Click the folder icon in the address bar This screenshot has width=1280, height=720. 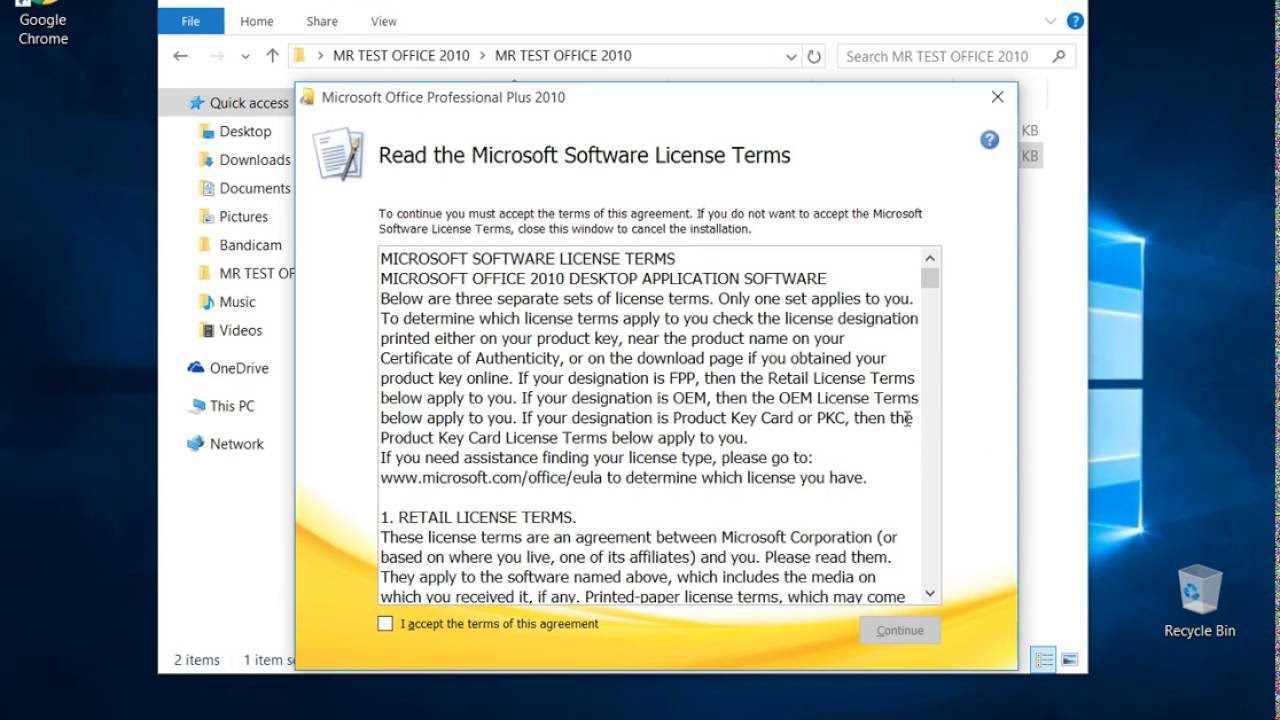click(299, 56)
